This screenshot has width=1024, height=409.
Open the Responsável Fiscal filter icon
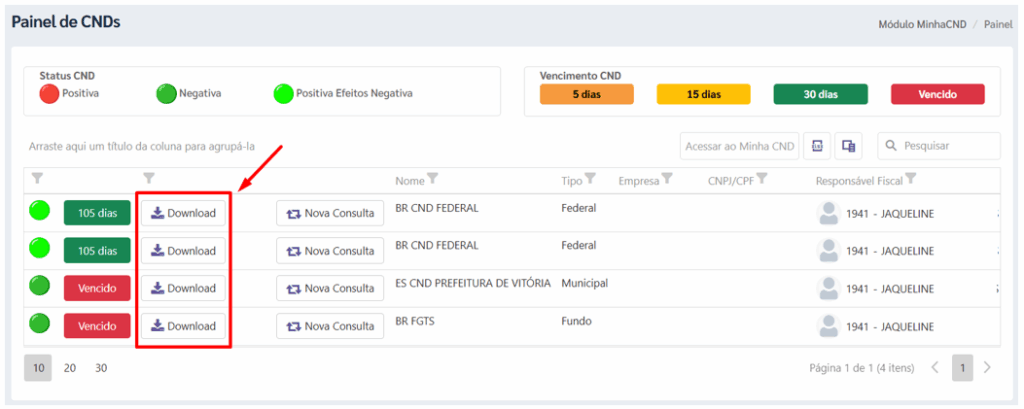click(x=911, y=180)
